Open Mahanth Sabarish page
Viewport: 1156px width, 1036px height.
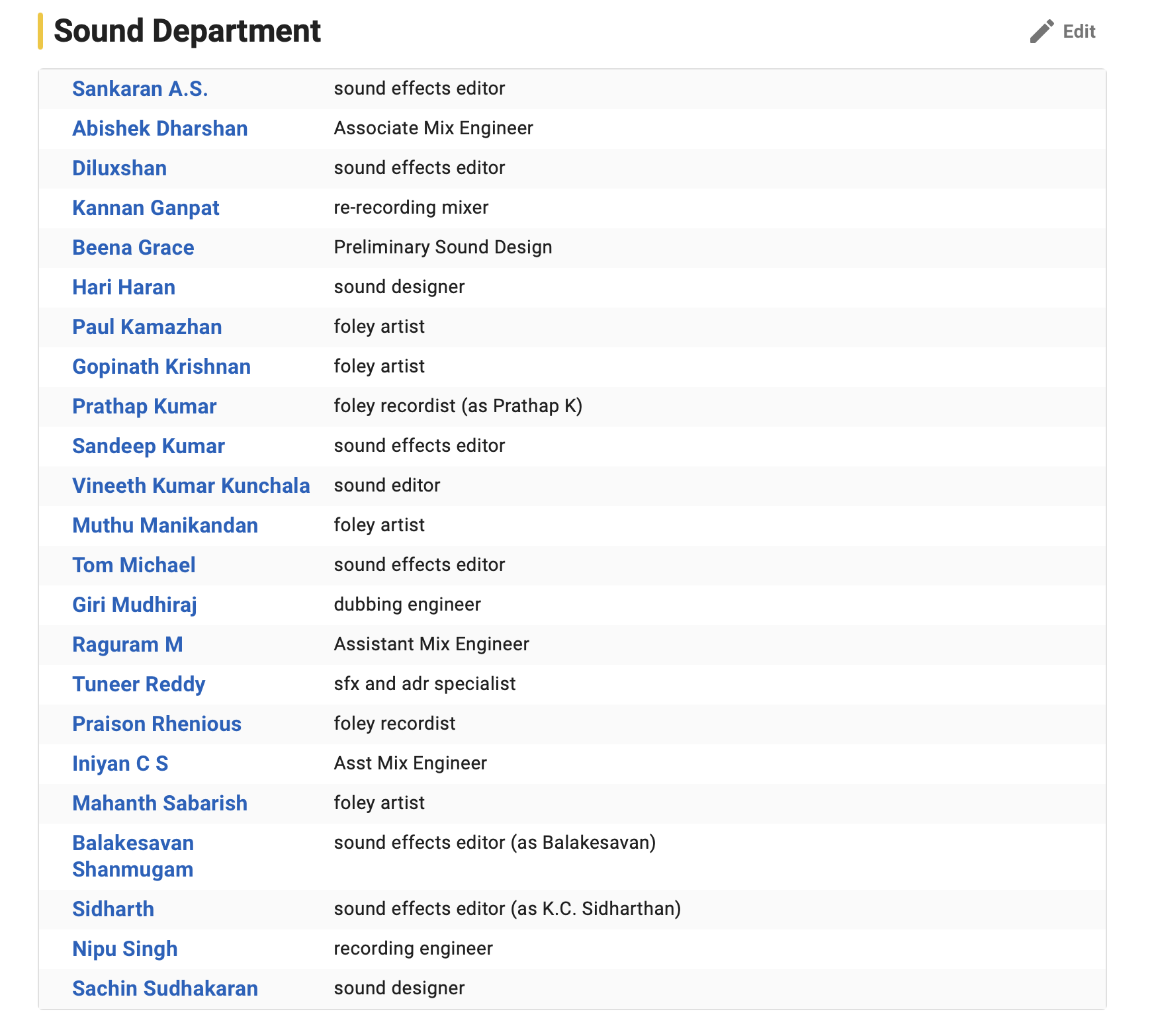click(x=160, y=803)
